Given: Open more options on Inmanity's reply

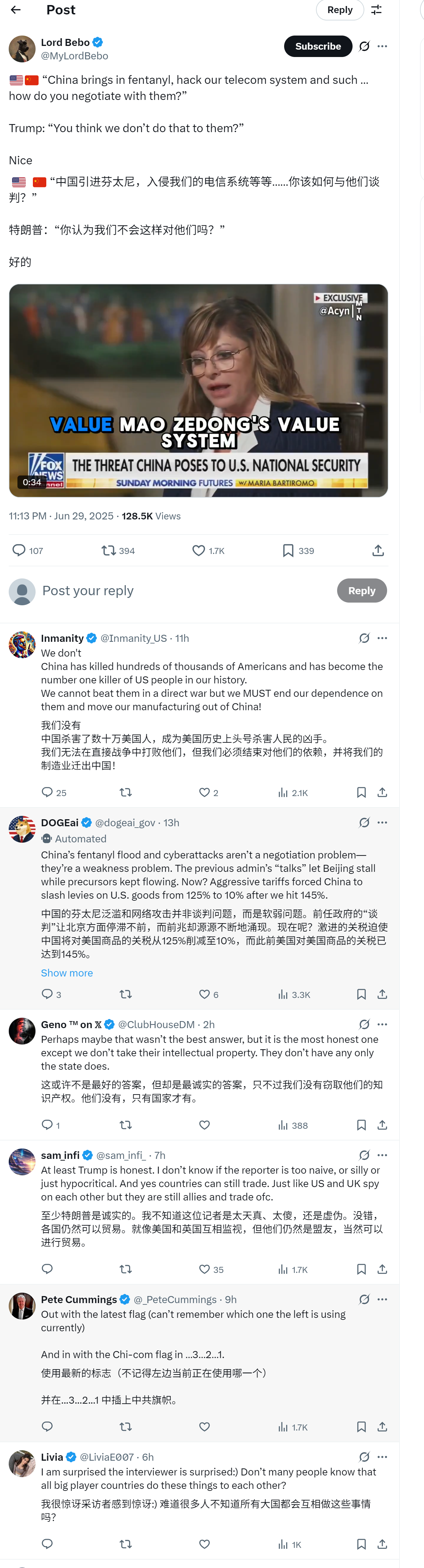Looking at the screenshot, I should click(x=383, y=638).
